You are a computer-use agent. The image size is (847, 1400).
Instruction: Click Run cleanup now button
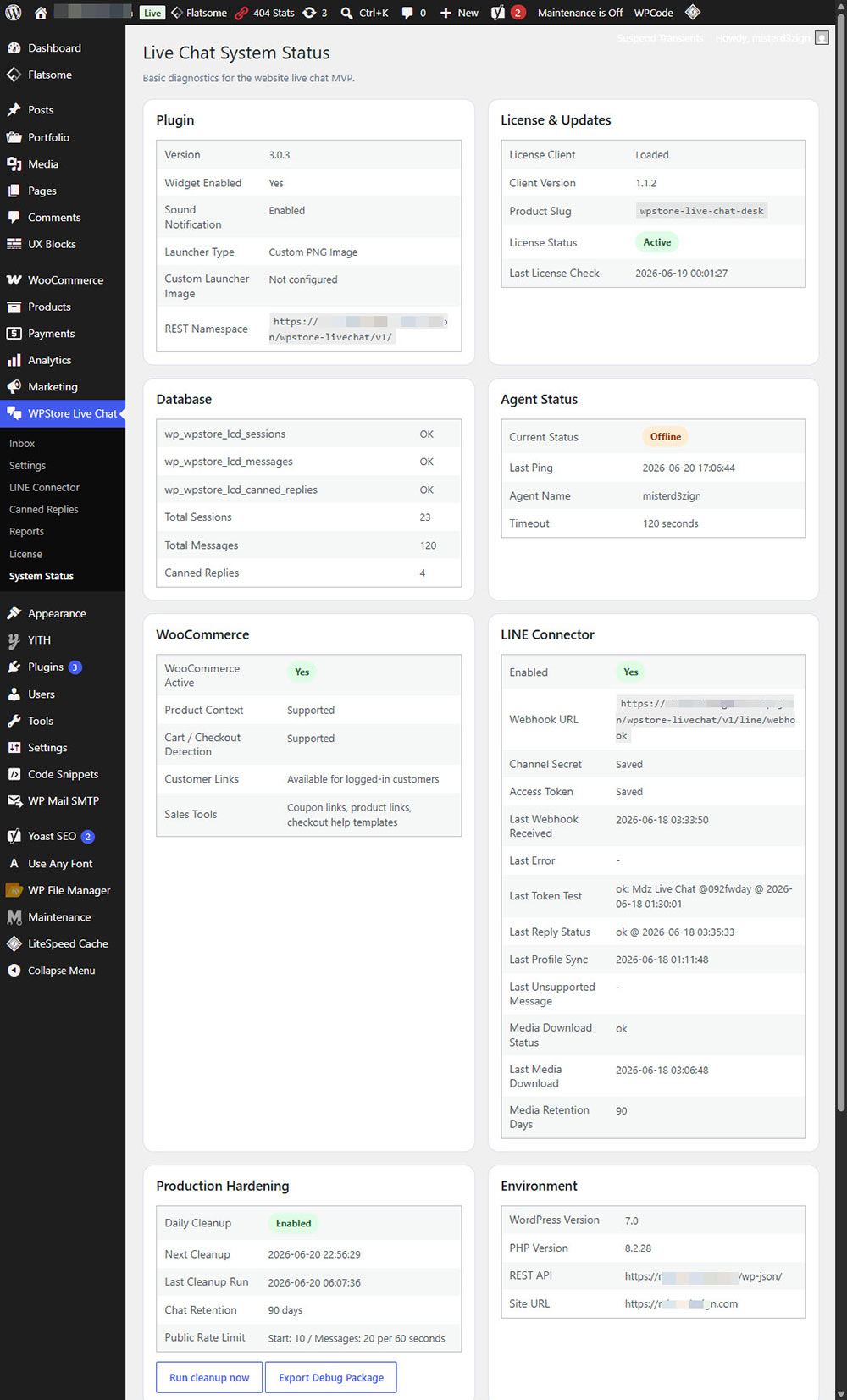pyautogui.click(x=209, y=1377)
